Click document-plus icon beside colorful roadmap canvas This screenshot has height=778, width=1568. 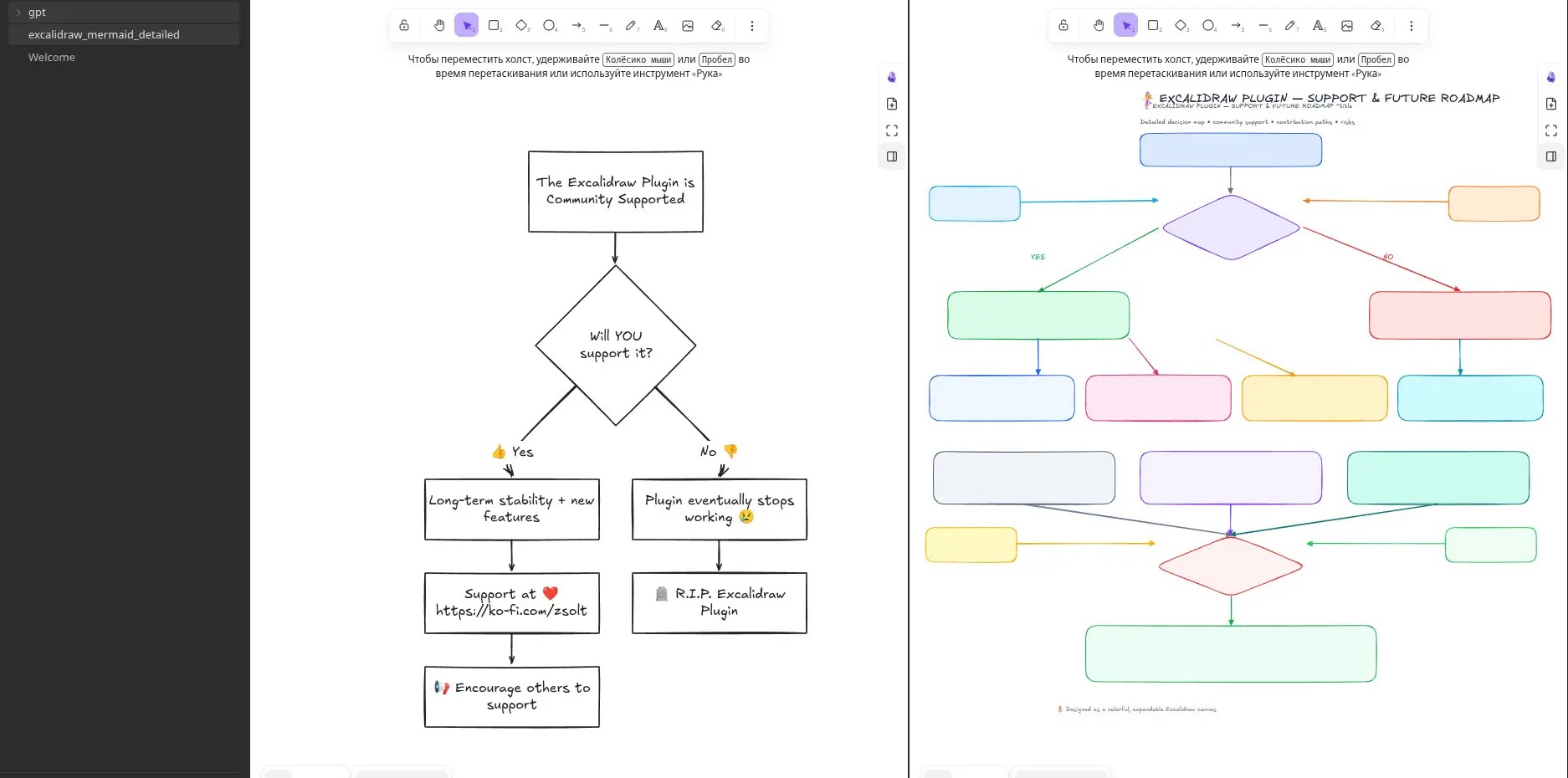pos(1551,104)
